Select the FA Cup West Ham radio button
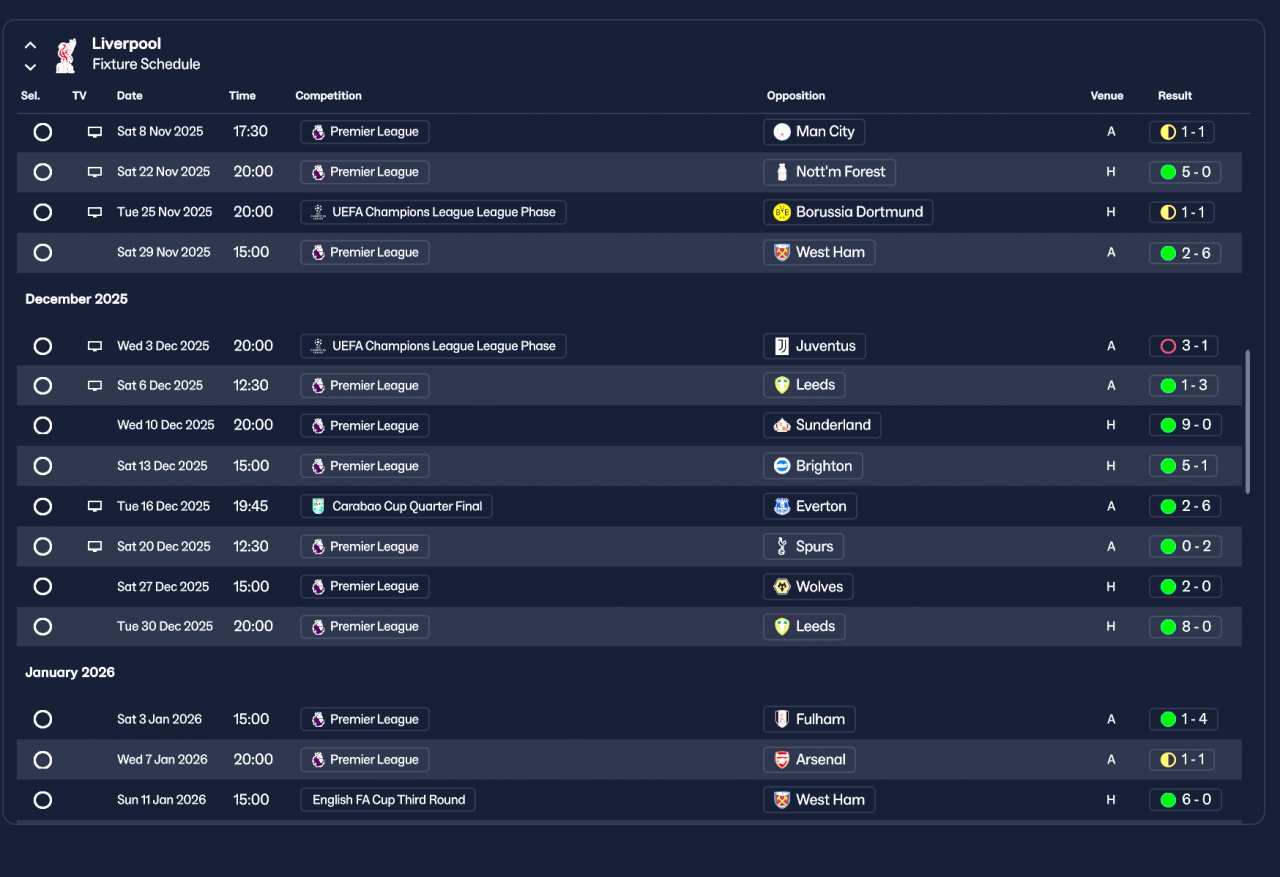 click(x=42, y=800)
